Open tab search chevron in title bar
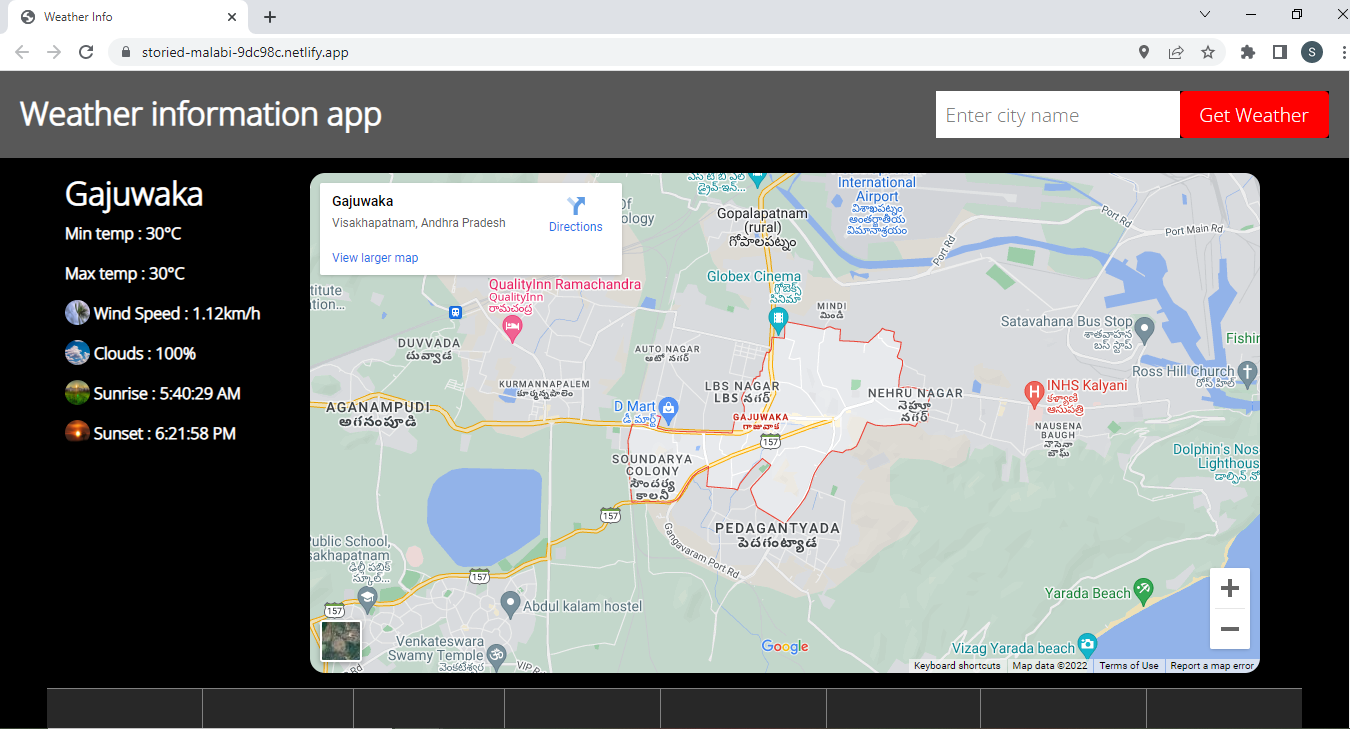The width and height of the screenshot is (1350, 729). coord(1205,14)
